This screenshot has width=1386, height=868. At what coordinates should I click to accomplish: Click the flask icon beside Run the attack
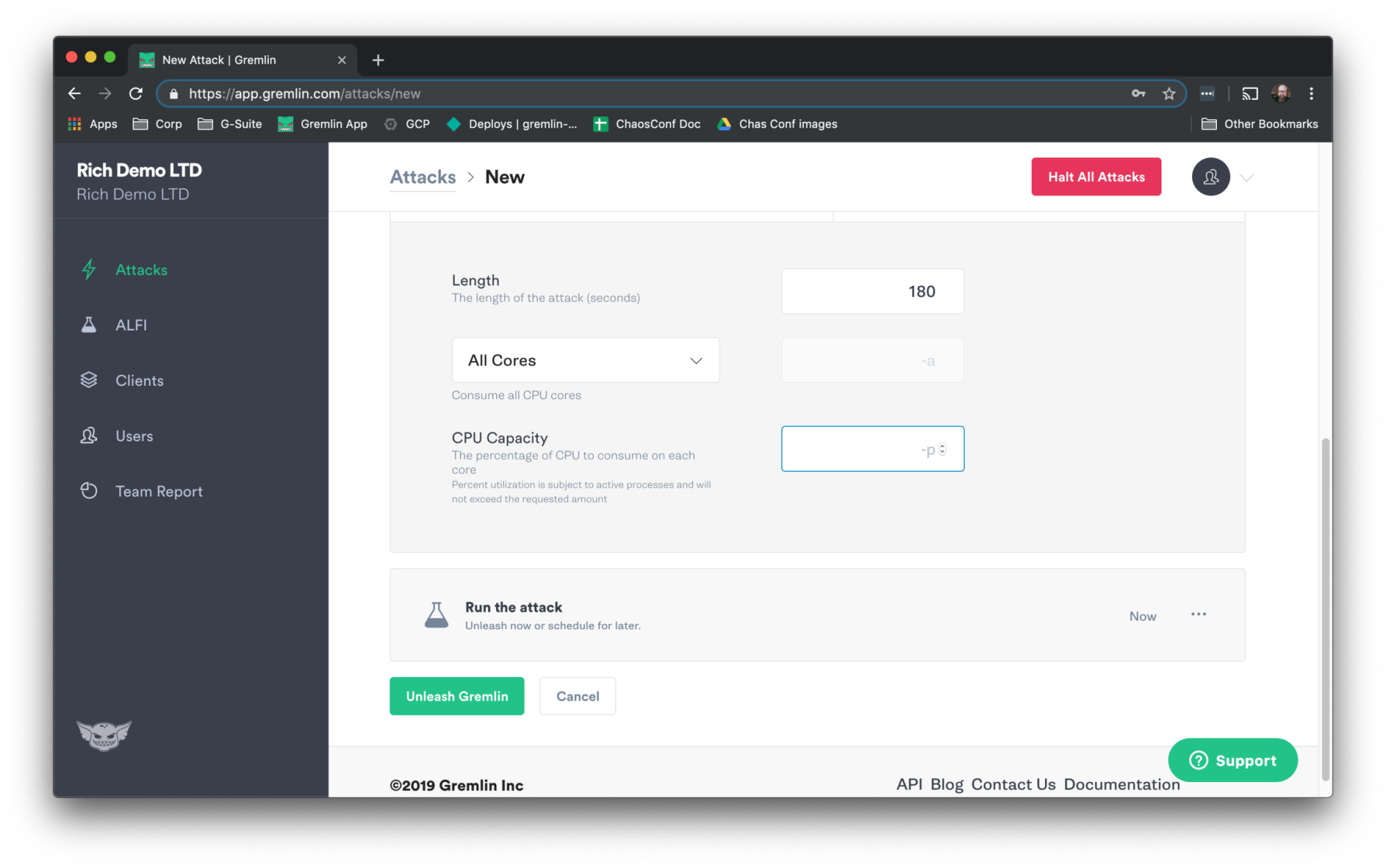[x=436, y=615]
